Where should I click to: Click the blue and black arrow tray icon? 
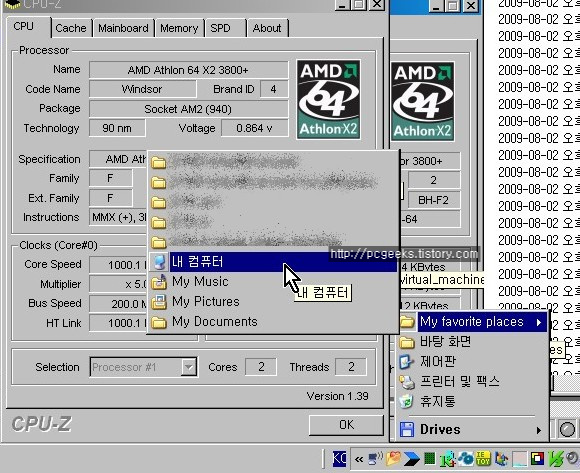[411, 459]
